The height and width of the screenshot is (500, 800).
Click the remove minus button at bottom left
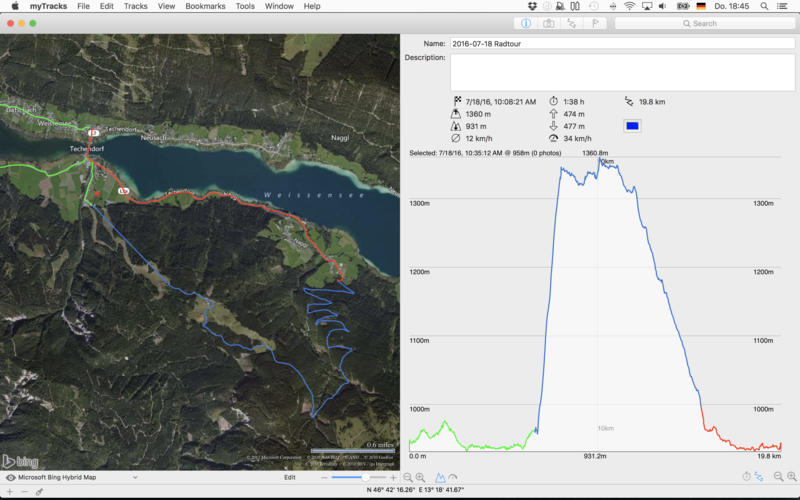click(x=25, y=491)
